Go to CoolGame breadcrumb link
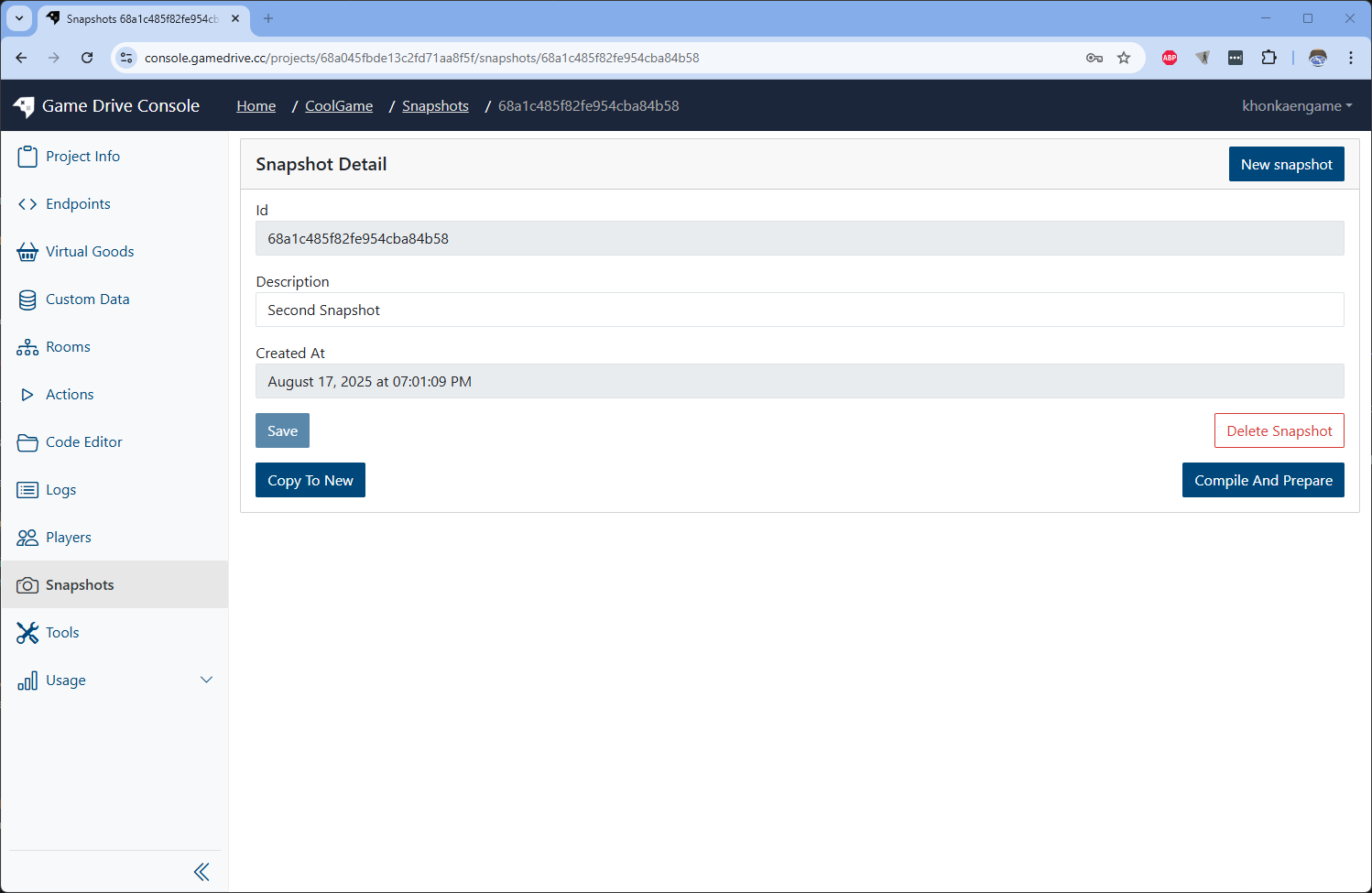1372x893 pixels. (339, 106)
